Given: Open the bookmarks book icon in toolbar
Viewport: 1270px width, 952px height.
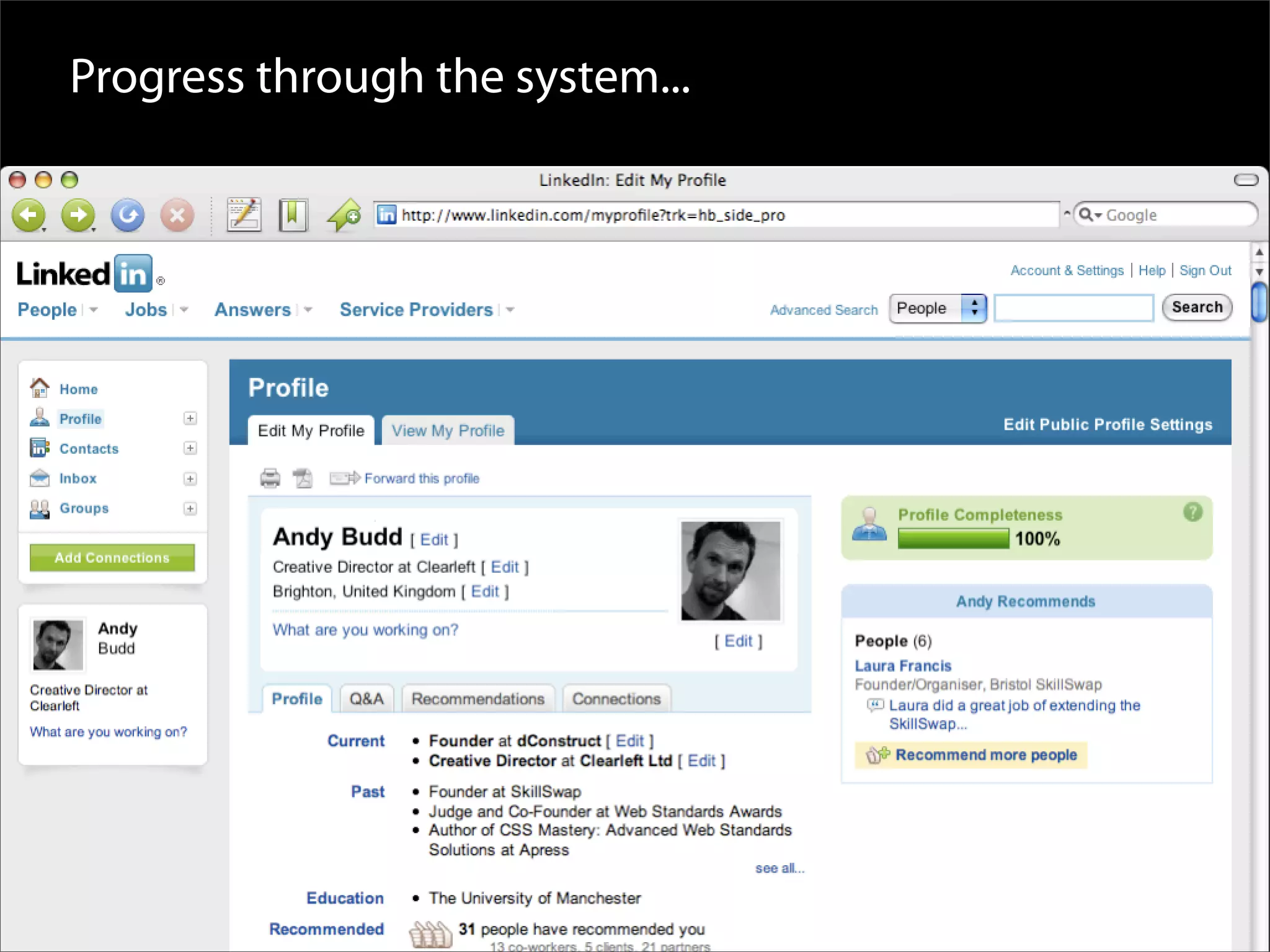Looking at the screenshot, I should (293, 216).
